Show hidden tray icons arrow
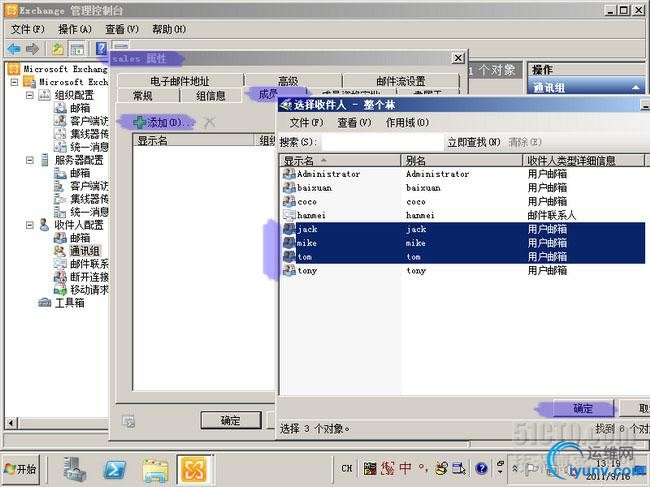 coord(515,468)
